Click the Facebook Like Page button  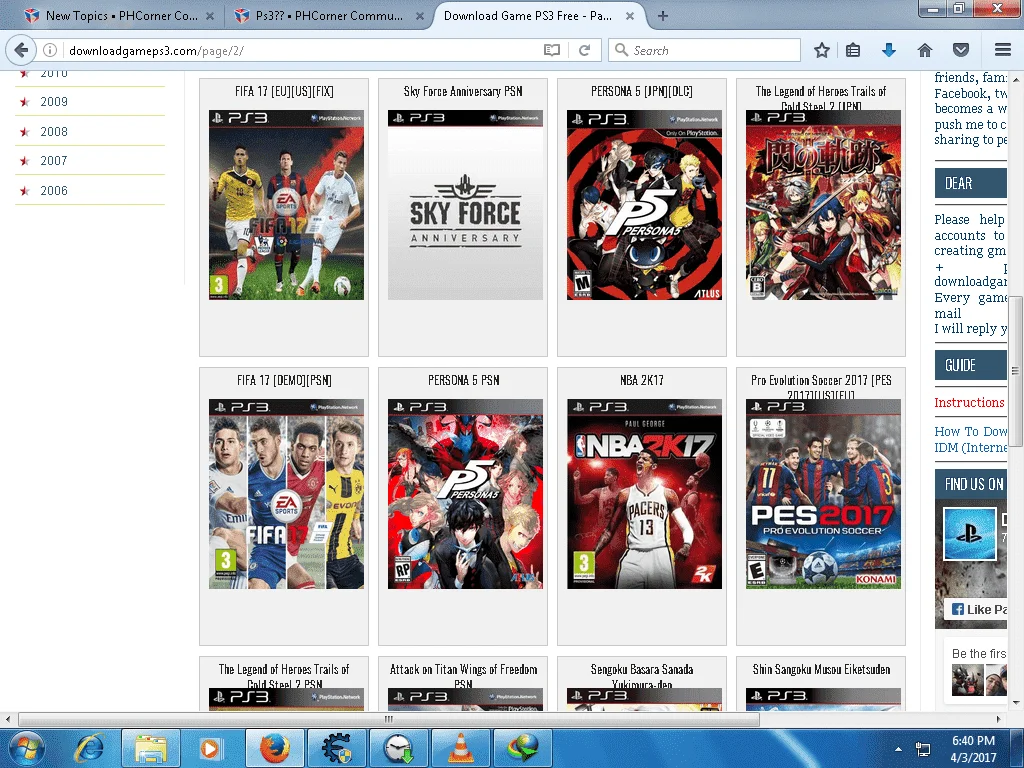pos(978,609)
